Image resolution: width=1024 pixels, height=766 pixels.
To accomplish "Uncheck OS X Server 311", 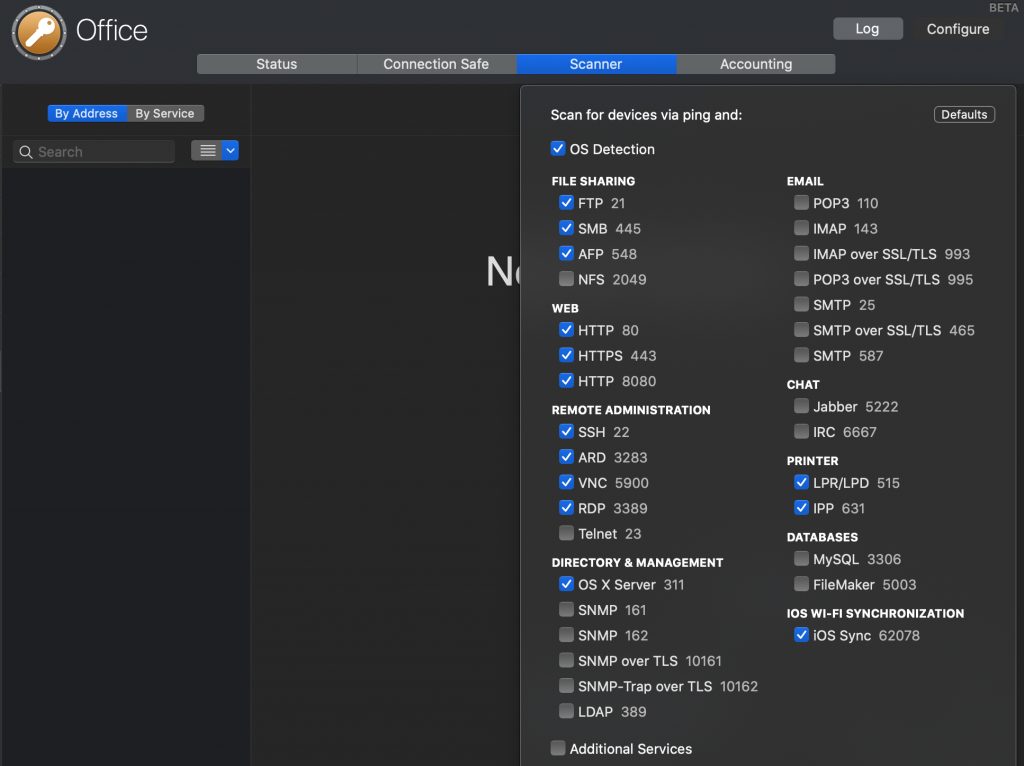I will (566, 584).
